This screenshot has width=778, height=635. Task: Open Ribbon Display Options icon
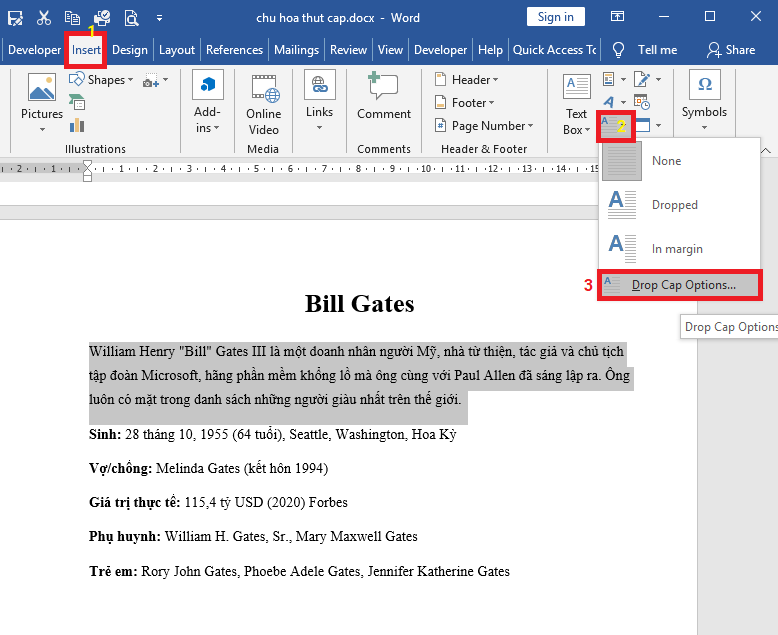pos(617,16)
